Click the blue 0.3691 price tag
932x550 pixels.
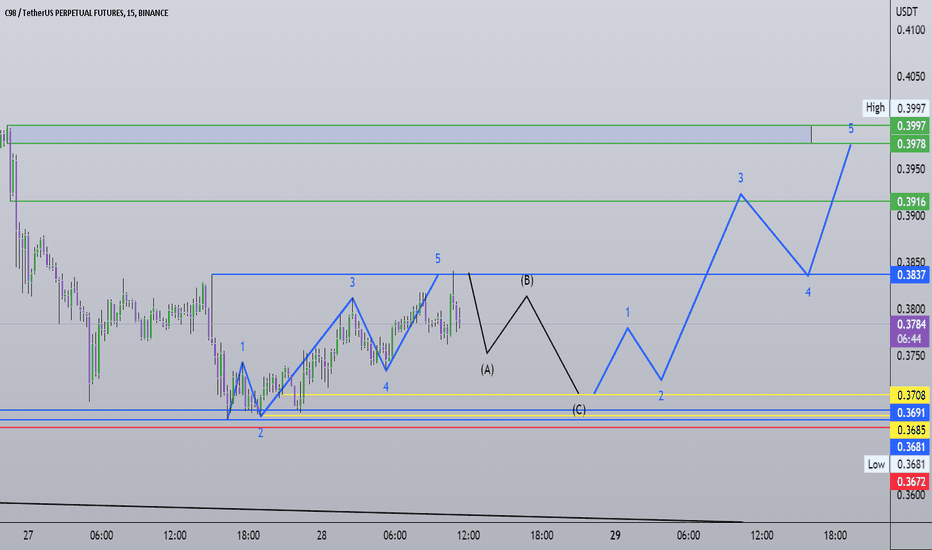910,413
